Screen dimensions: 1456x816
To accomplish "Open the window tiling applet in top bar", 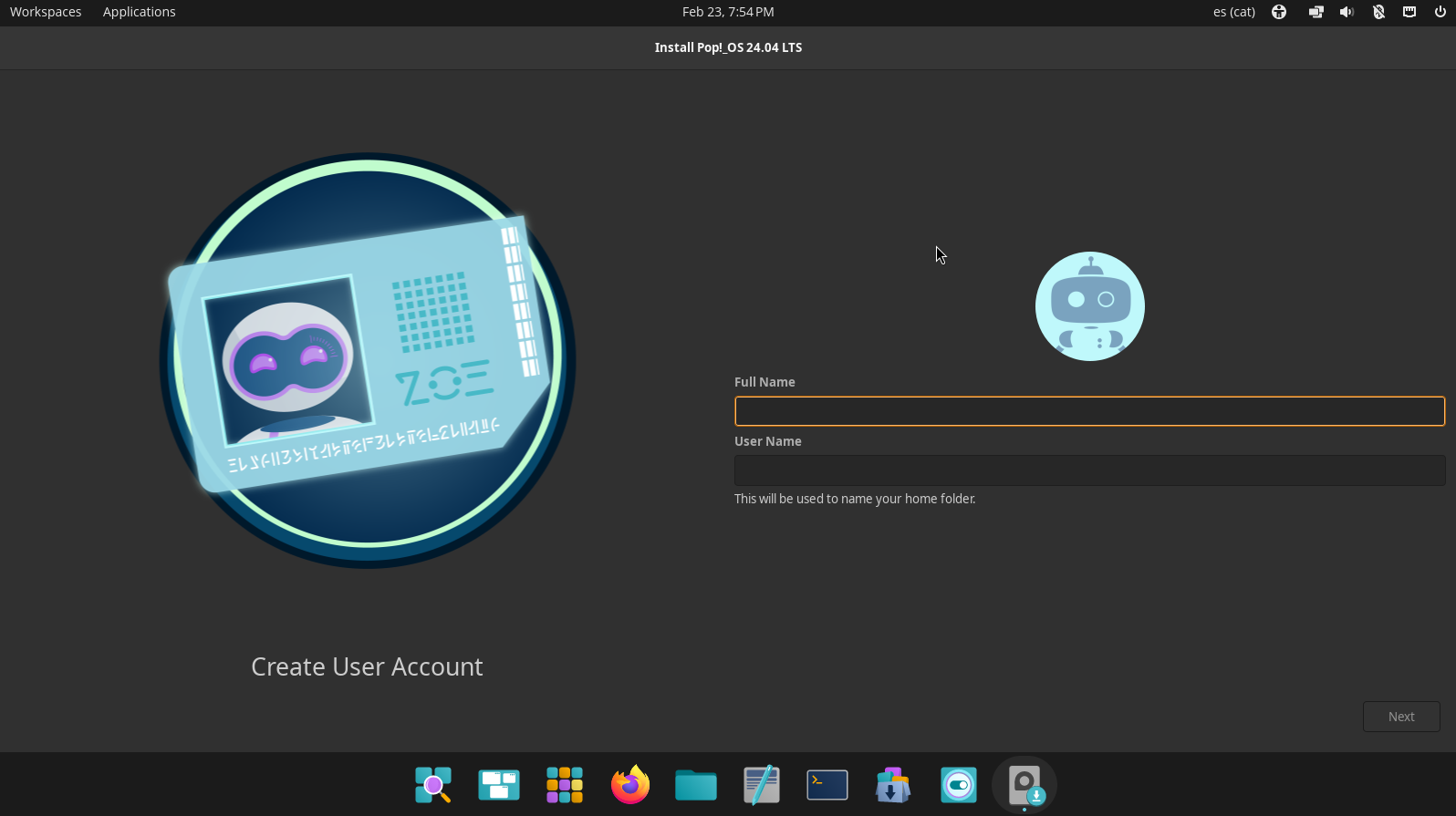I will point(1316,12).
